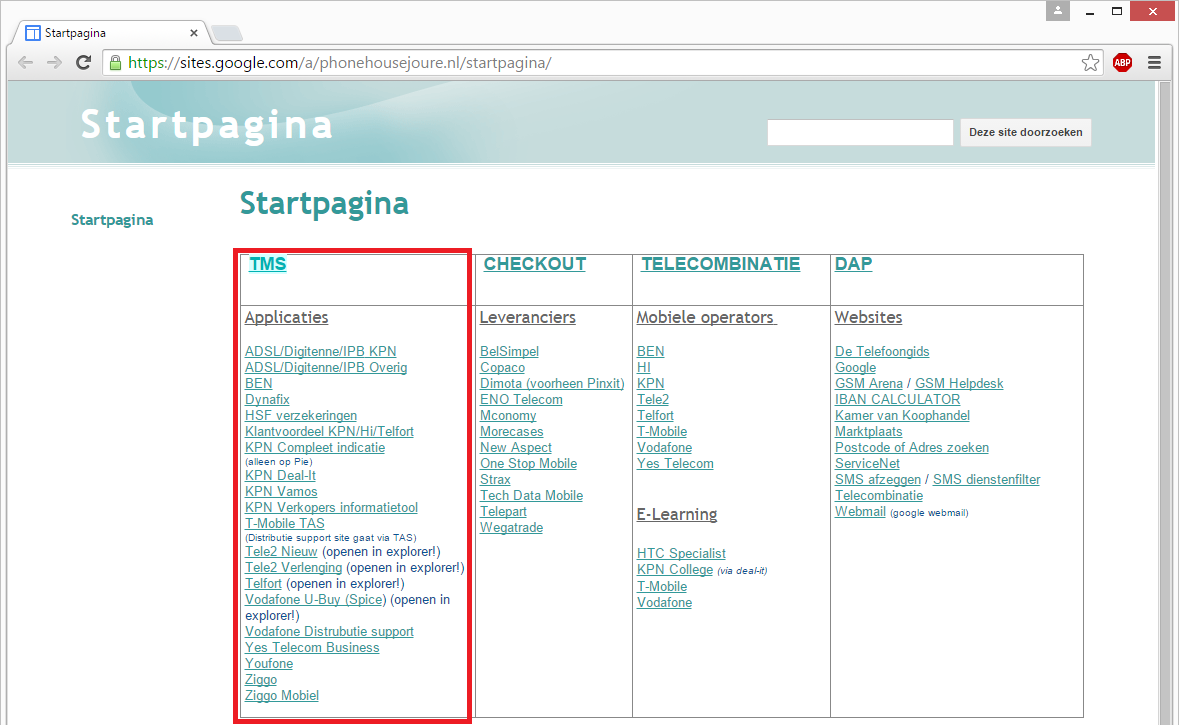Image resolution: width=1181 pixels, height=725 pixels.
Task: Open Klantvoordeel KPN/Hi/Telfort link
Action: point(329,431)
